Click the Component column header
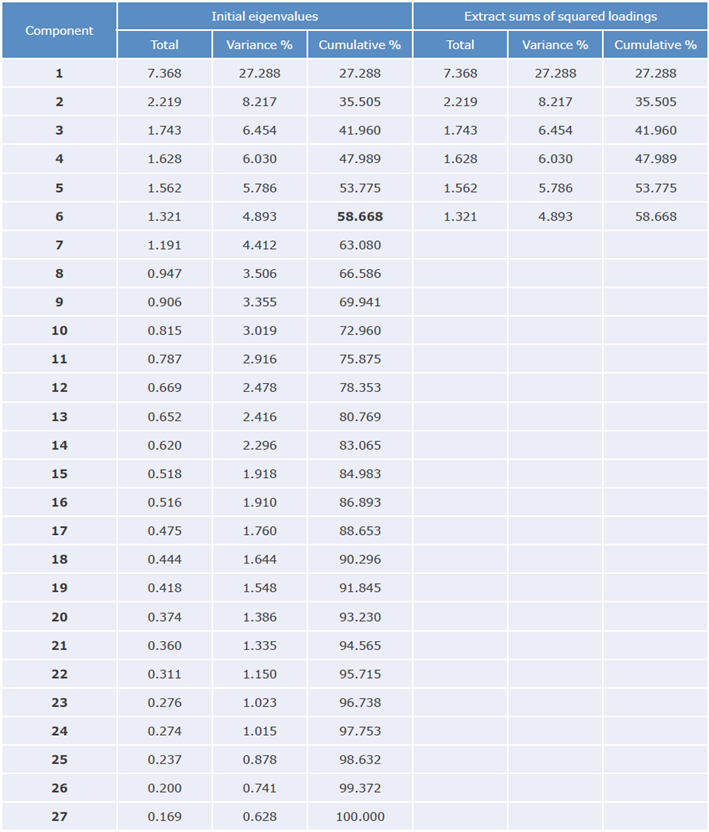This screenshot has height=832, width=709. click(x=59, y=30)
